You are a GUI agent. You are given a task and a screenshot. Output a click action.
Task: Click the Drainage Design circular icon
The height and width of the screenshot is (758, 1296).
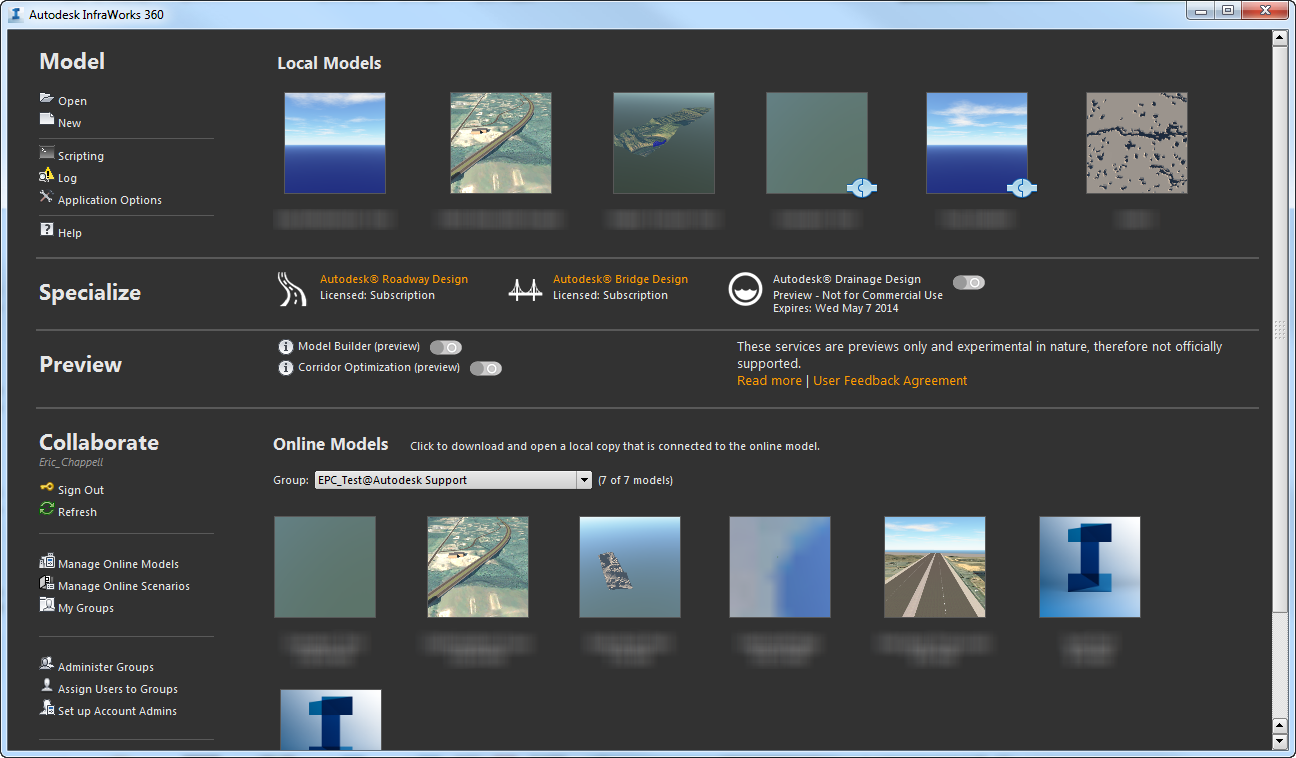click(746, 289)
